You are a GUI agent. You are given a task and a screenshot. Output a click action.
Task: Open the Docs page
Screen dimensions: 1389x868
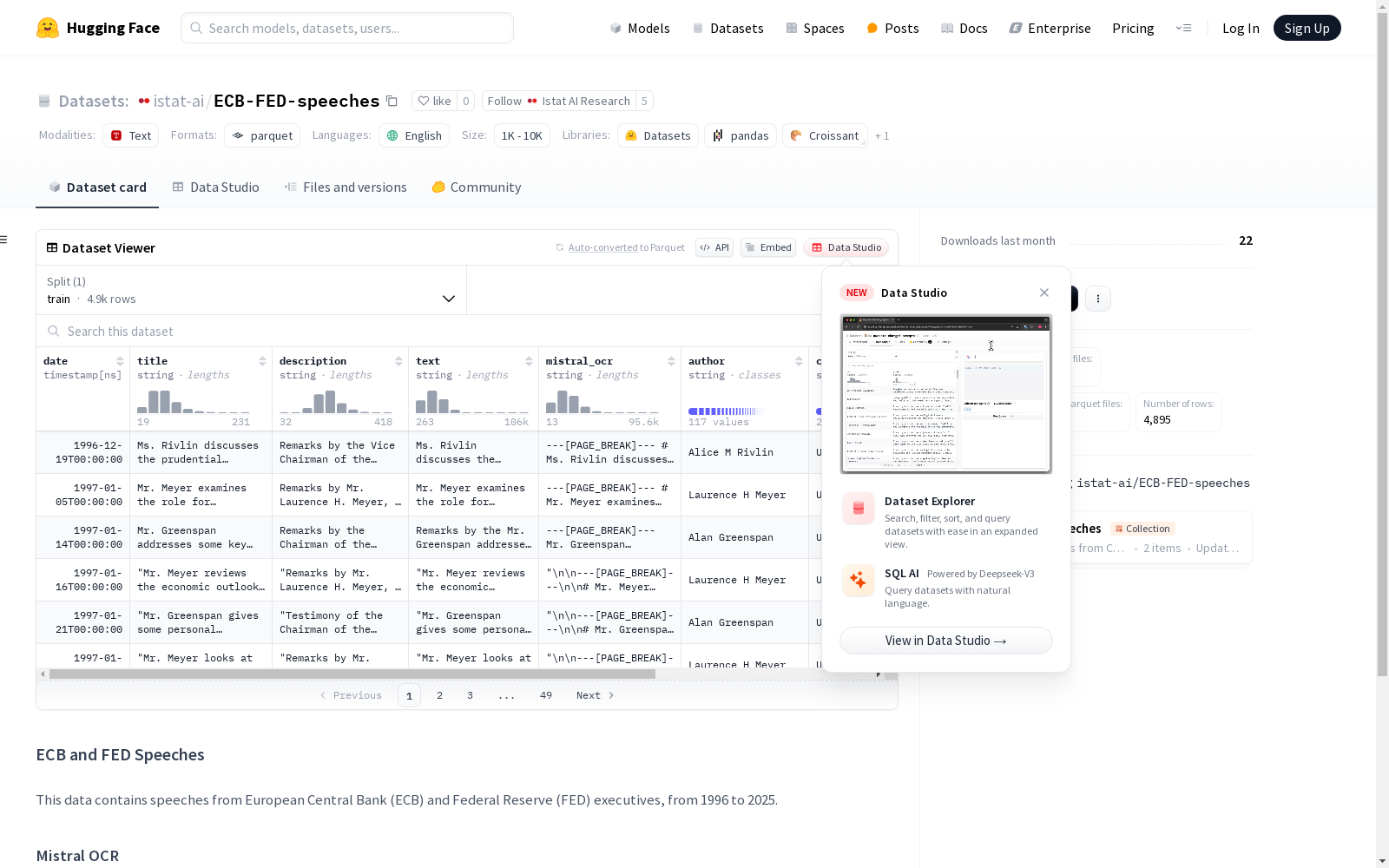point(964,28)
